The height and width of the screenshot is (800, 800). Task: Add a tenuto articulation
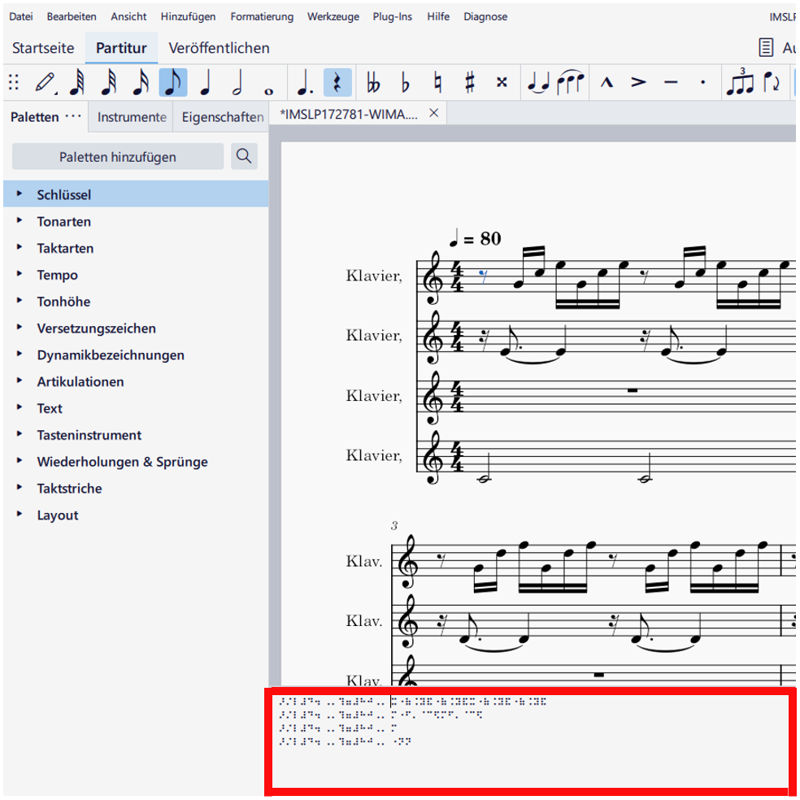coord(671,82)
